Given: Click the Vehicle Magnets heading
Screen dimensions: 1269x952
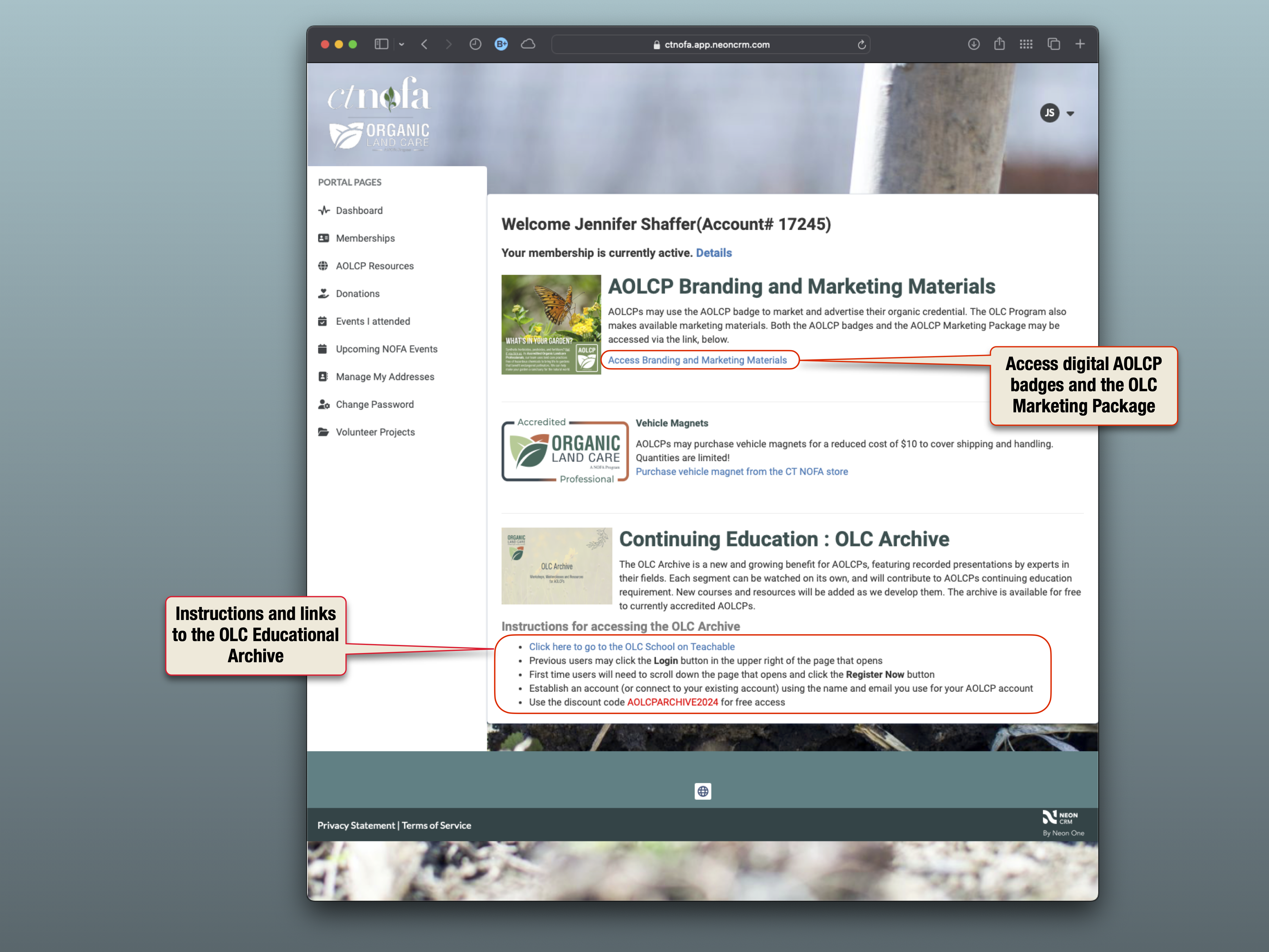Looking at the screenshot, I should [672, 424].
